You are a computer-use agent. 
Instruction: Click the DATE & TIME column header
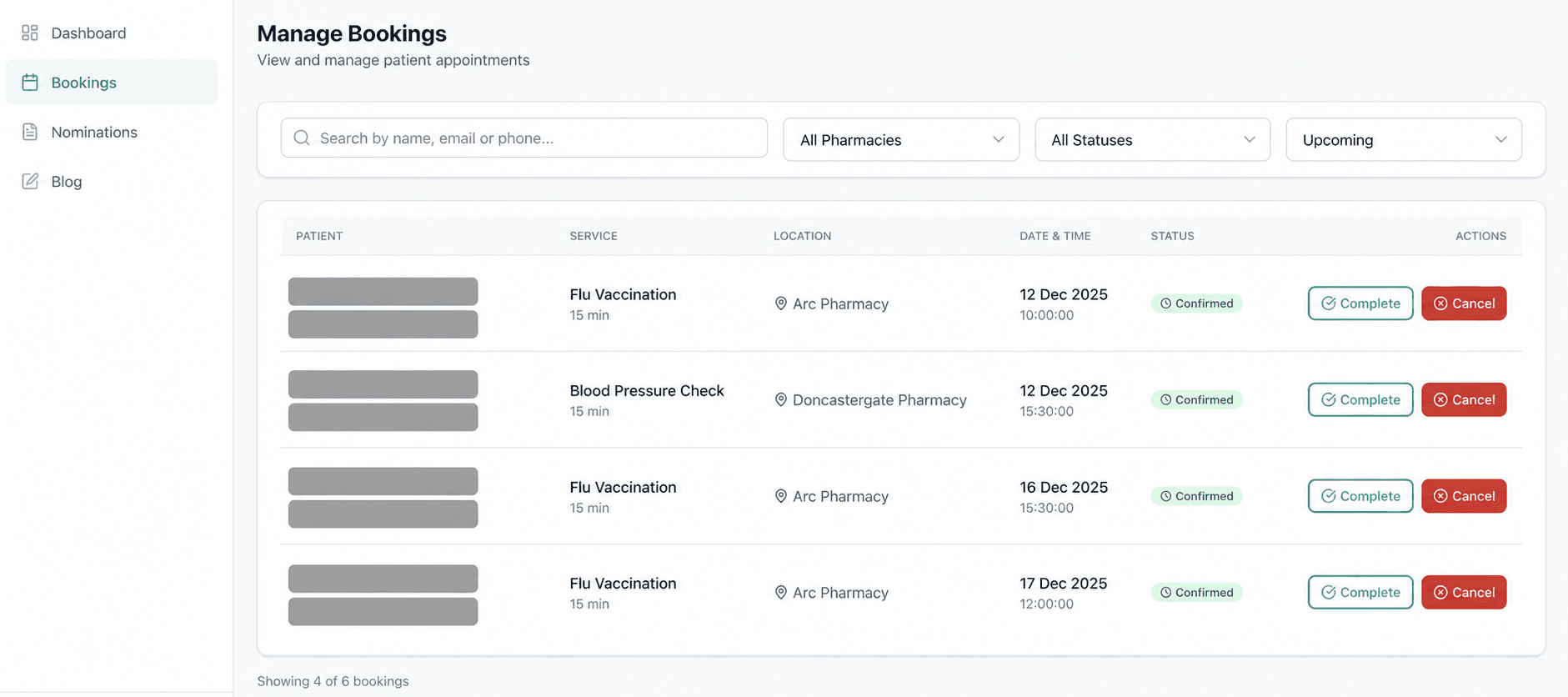[x=1055, y=236]
